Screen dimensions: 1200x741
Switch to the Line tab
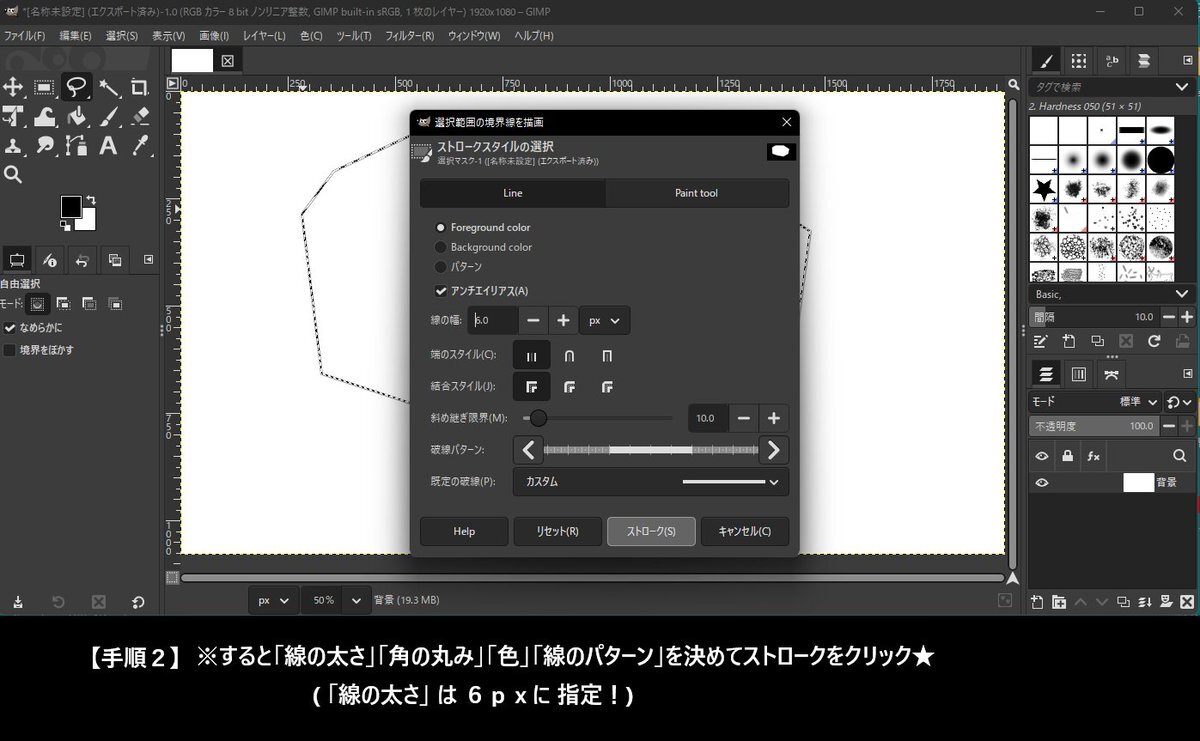click(512, 193)
